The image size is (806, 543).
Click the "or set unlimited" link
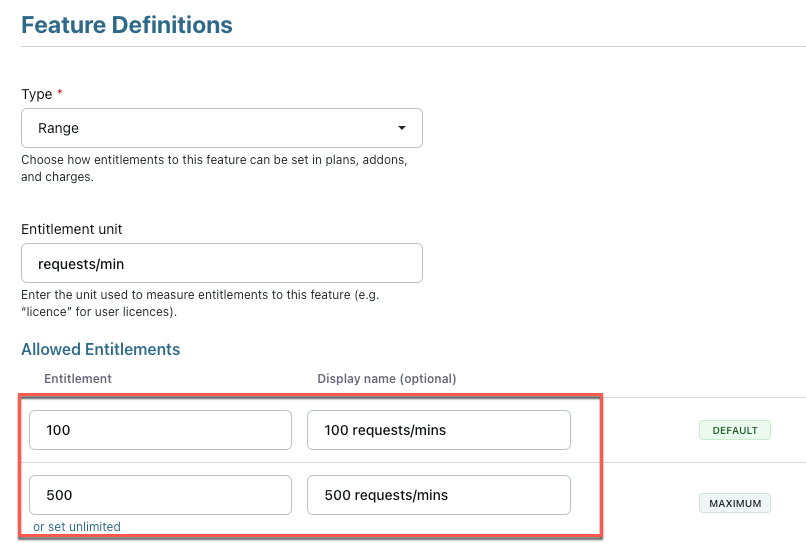[77, 526]
